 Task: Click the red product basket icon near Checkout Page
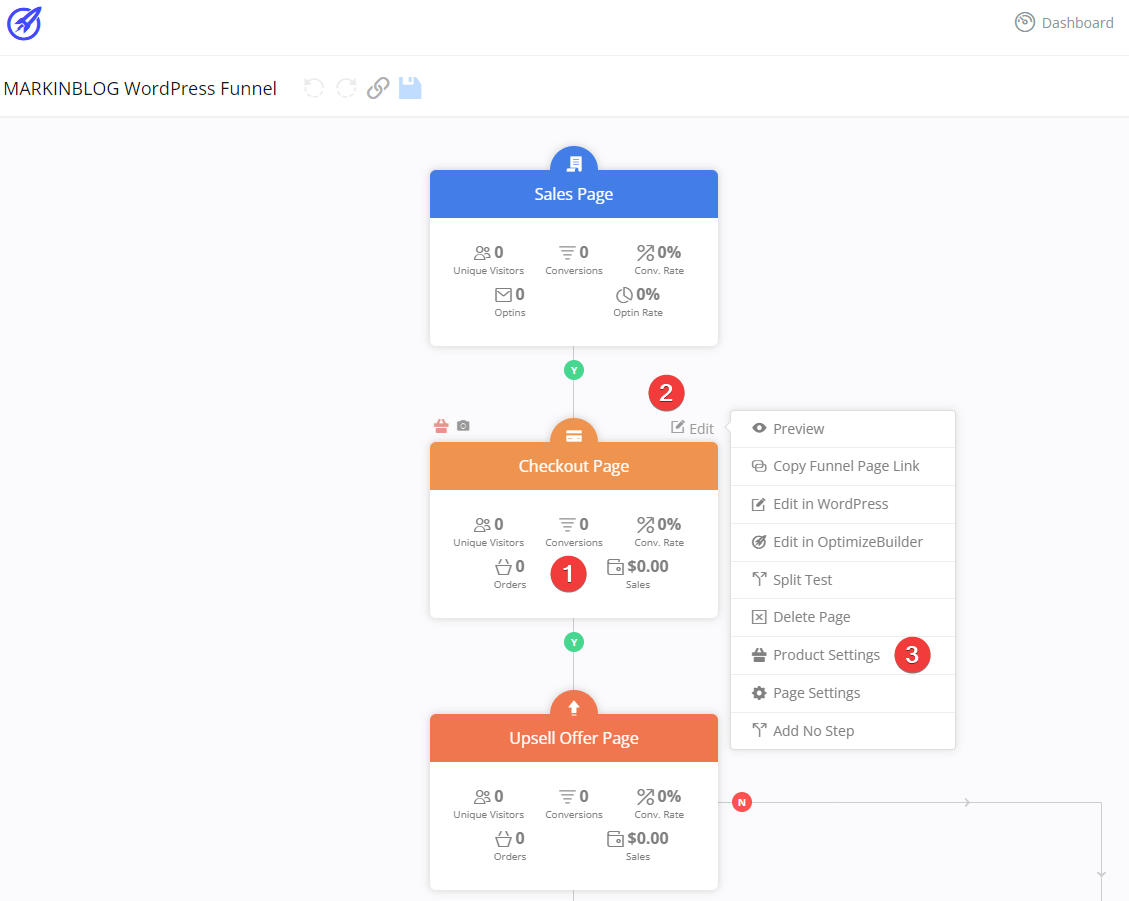441,425
